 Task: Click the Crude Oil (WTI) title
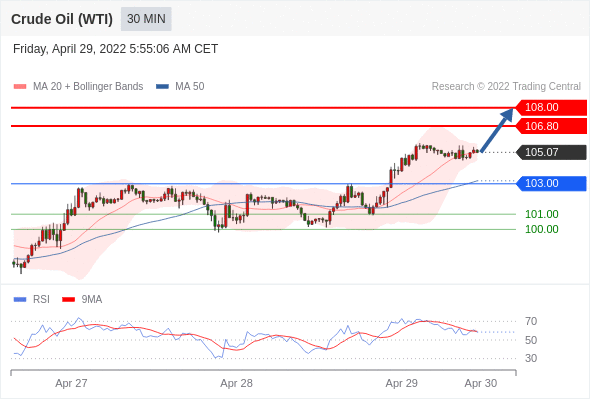(x=62, y=19)
